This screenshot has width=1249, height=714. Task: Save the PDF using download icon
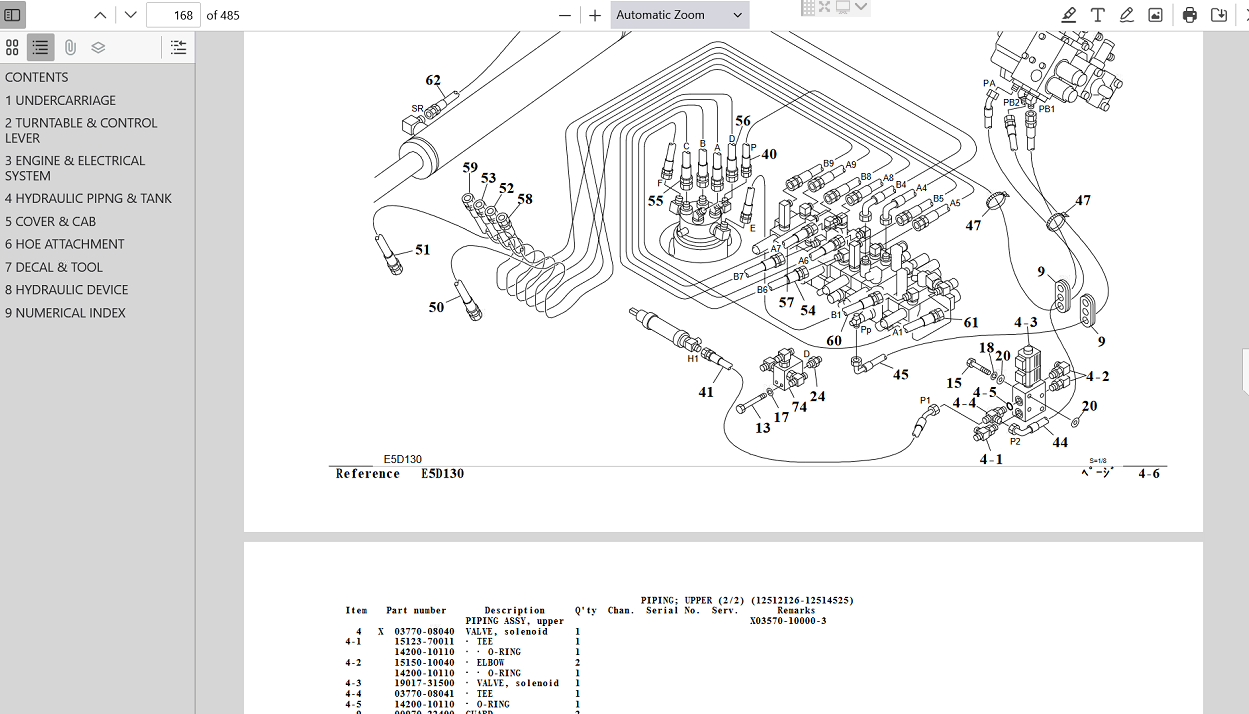(x=1219, y=15)
